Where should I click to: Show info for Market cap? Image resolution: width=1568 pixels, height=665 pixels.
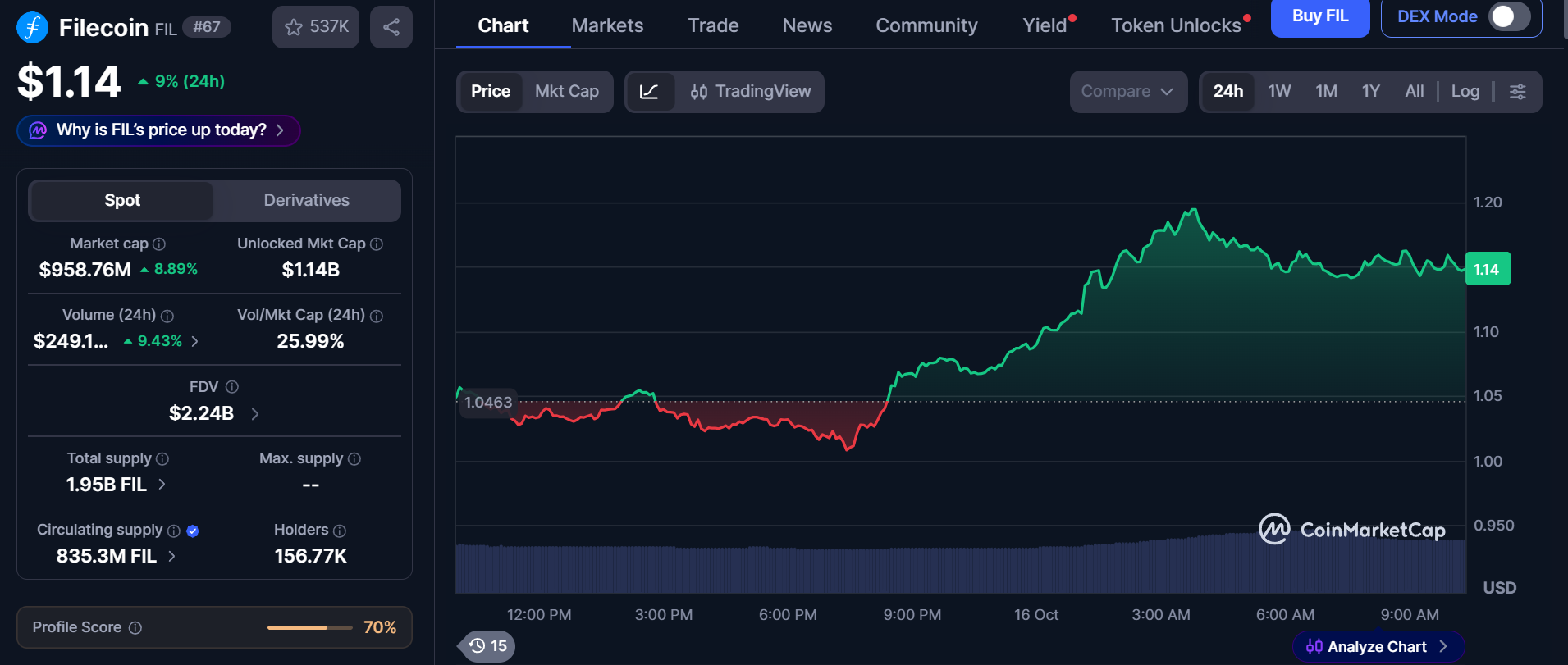click(159, 244)
